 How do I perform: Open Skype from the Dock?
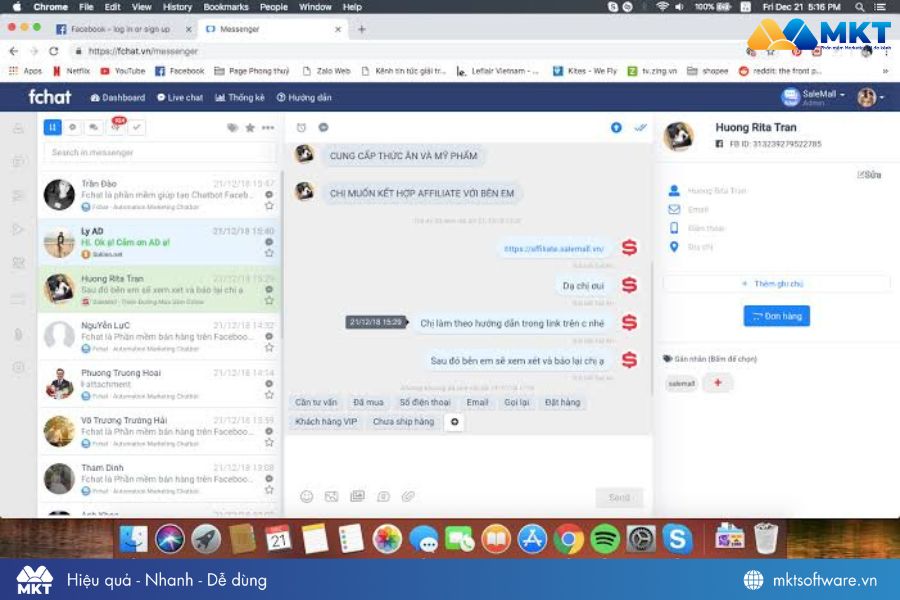coord(677,539)
